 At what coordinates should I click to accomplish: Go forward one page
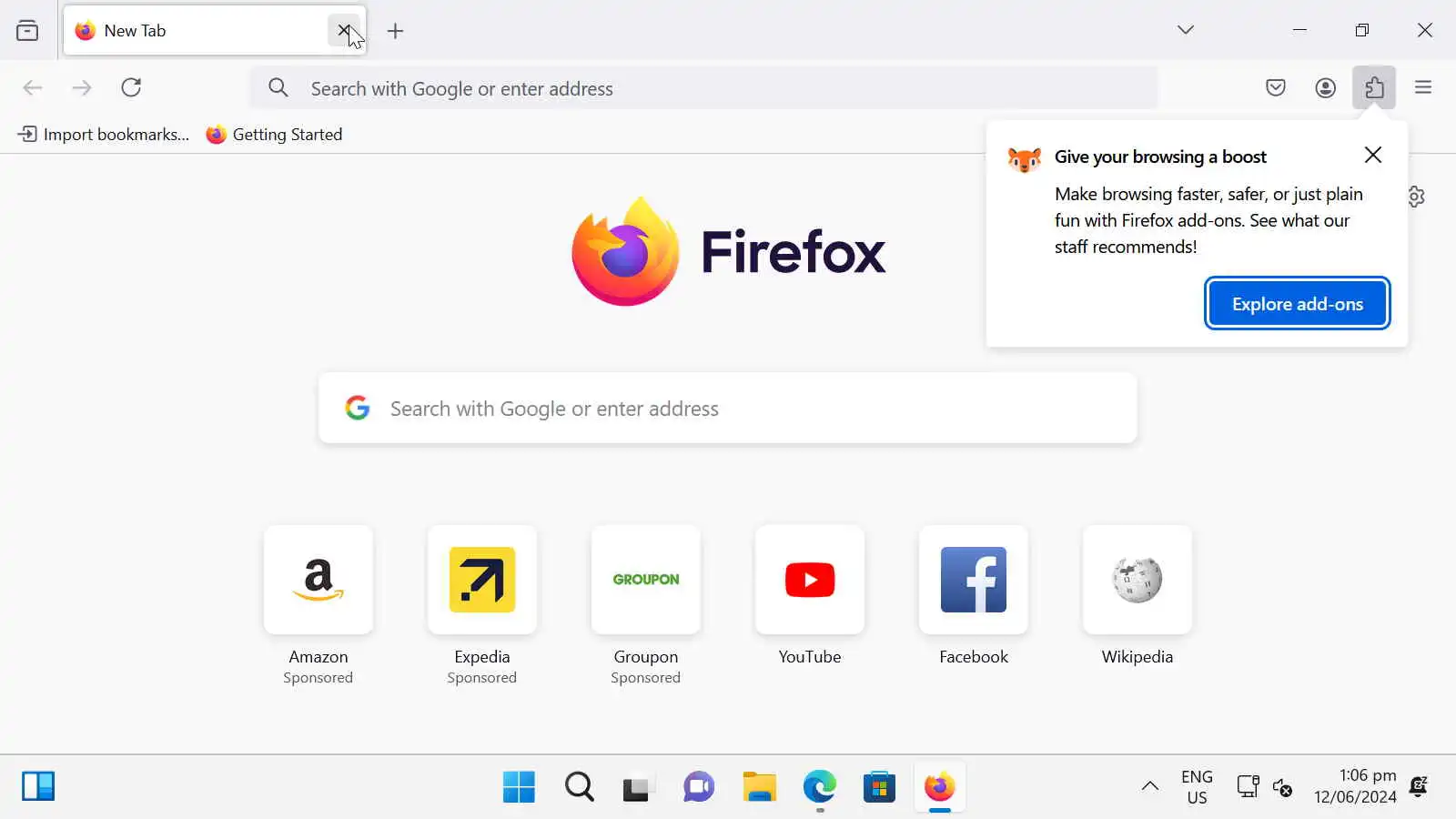pos(82,87)
